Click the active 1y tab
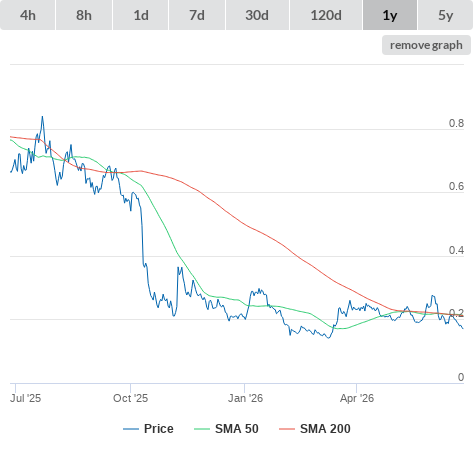This screenshot has width=474, height=455. click(390, 15)
